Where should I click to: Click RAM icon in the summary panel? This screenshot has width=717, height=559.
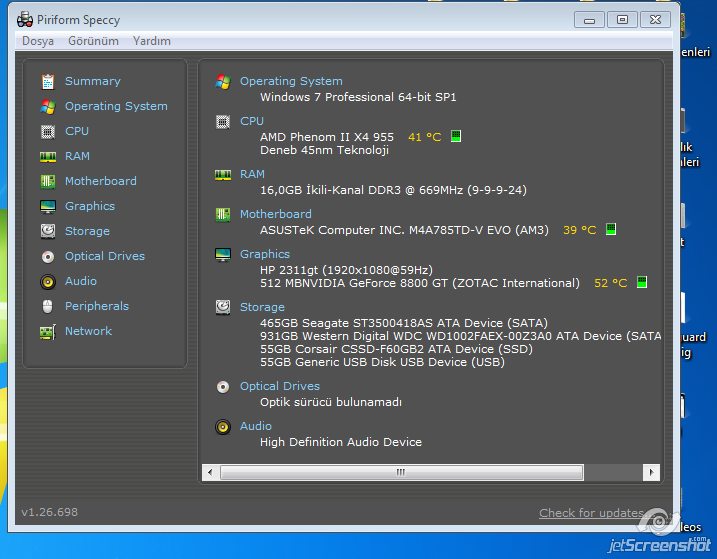[223, 175]
